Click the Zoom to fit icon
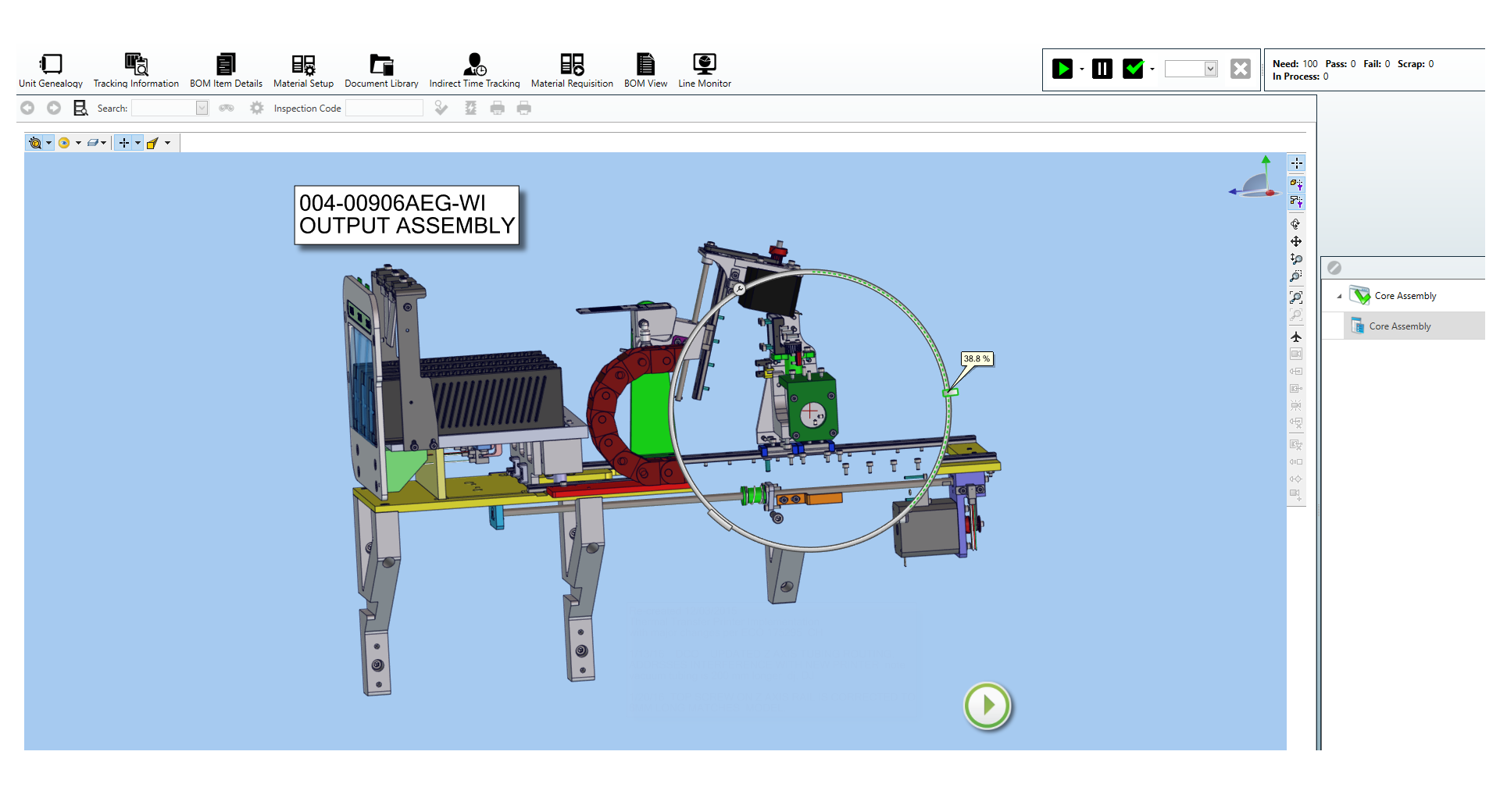Image resolution: width=1500 pixels, height=812 pixels. coord(1296,297)
